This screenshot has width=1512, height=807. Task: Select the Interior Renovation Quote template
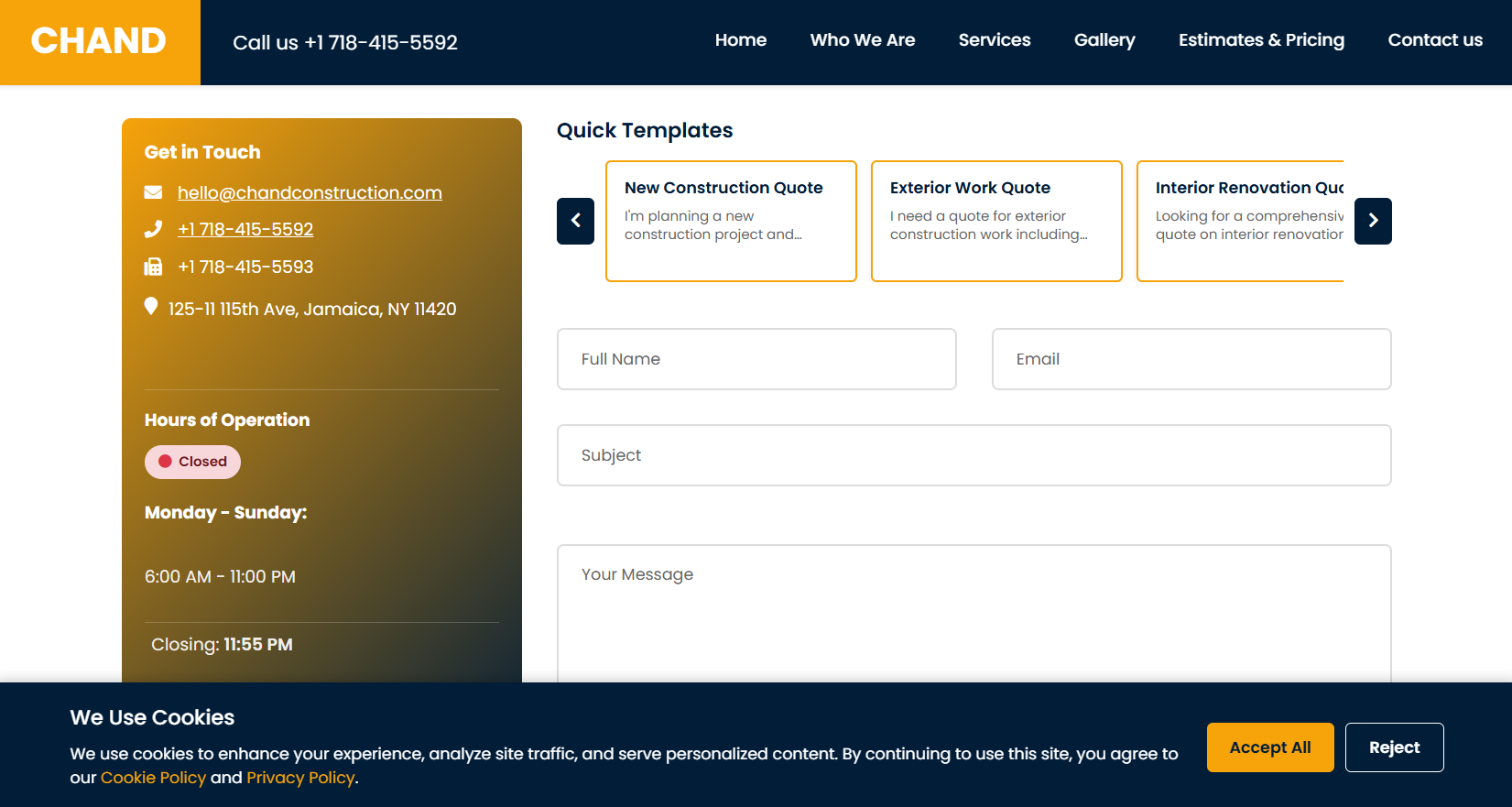point(1240,221)
